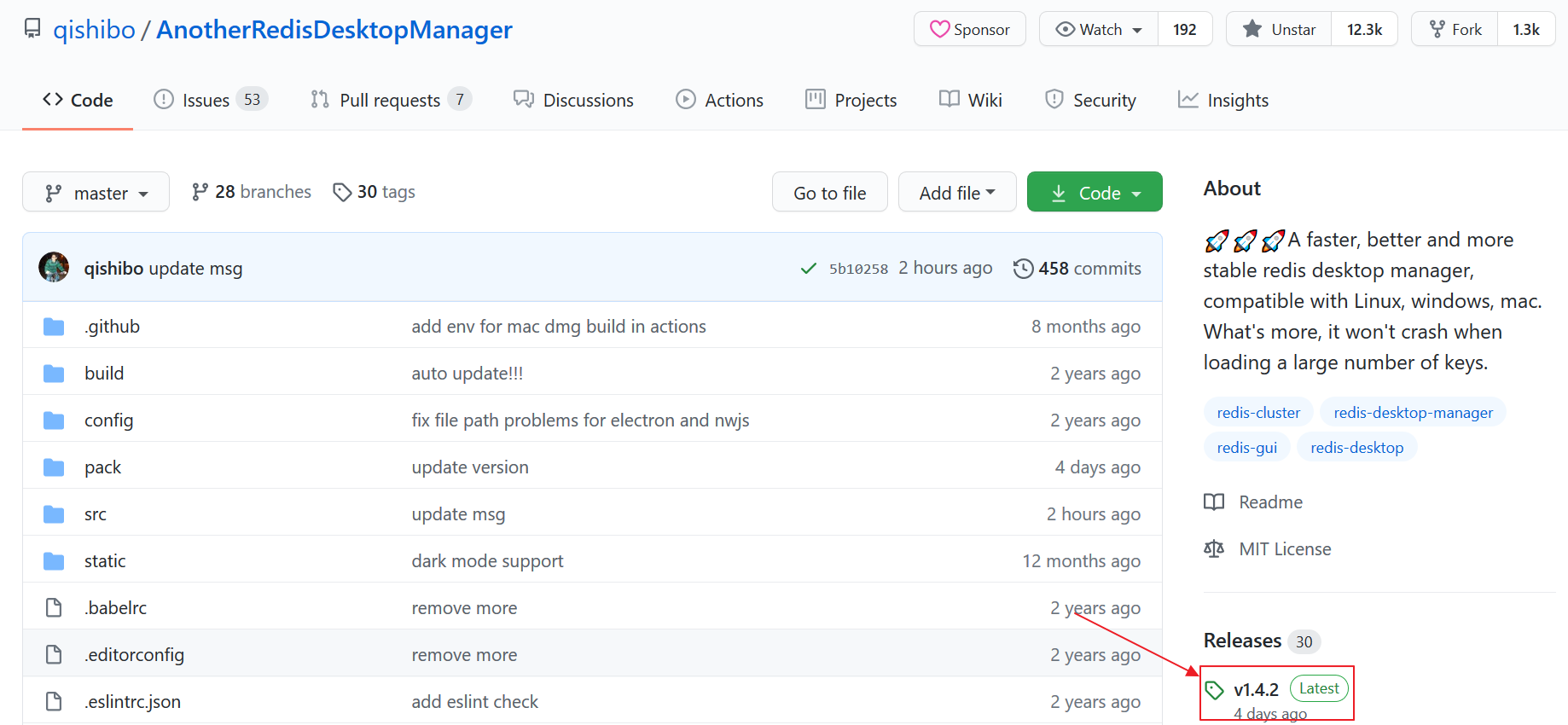Open the Add file dropdown
Viewport: 1568px width, 725px height.
pos(956,193)
